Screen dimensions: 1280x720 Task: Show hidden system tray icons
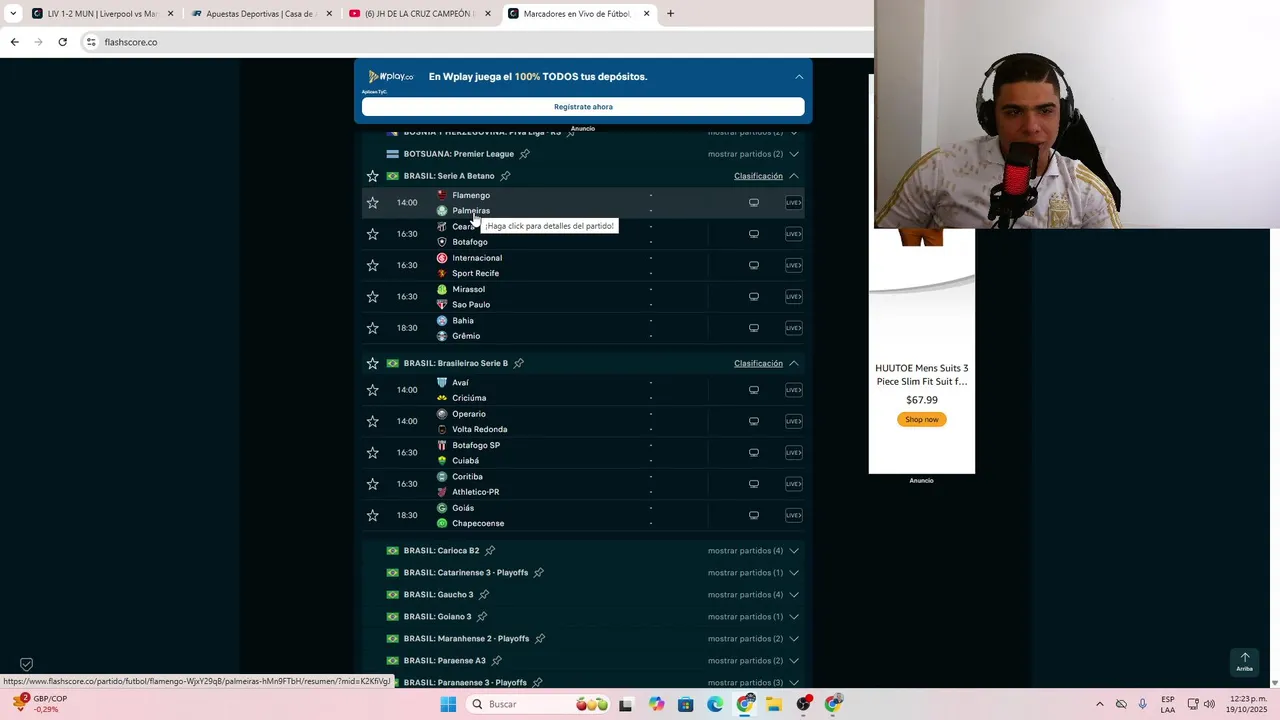pyautogui.click(x=1099, y=704)
